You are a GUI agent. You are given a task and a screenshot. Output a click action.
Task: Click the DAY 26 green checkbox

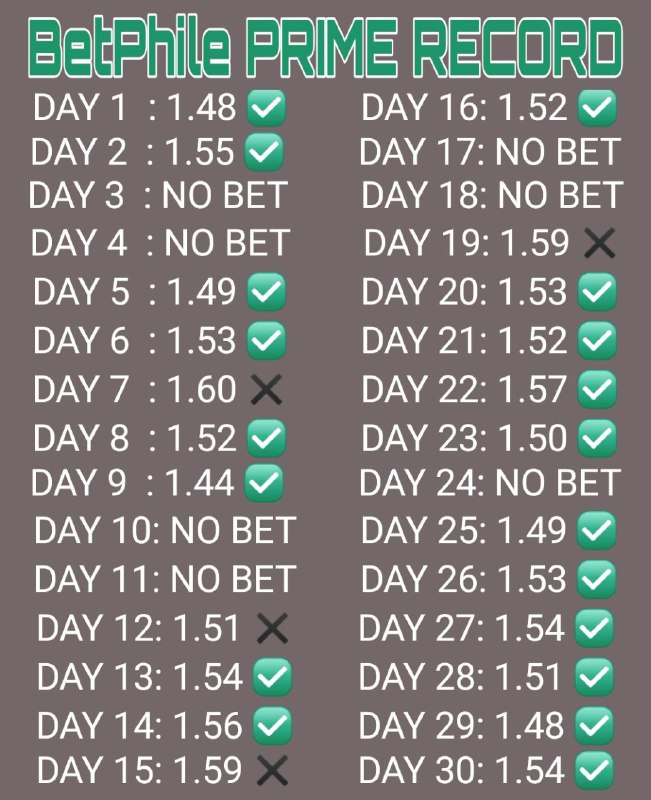coord(596,579)
